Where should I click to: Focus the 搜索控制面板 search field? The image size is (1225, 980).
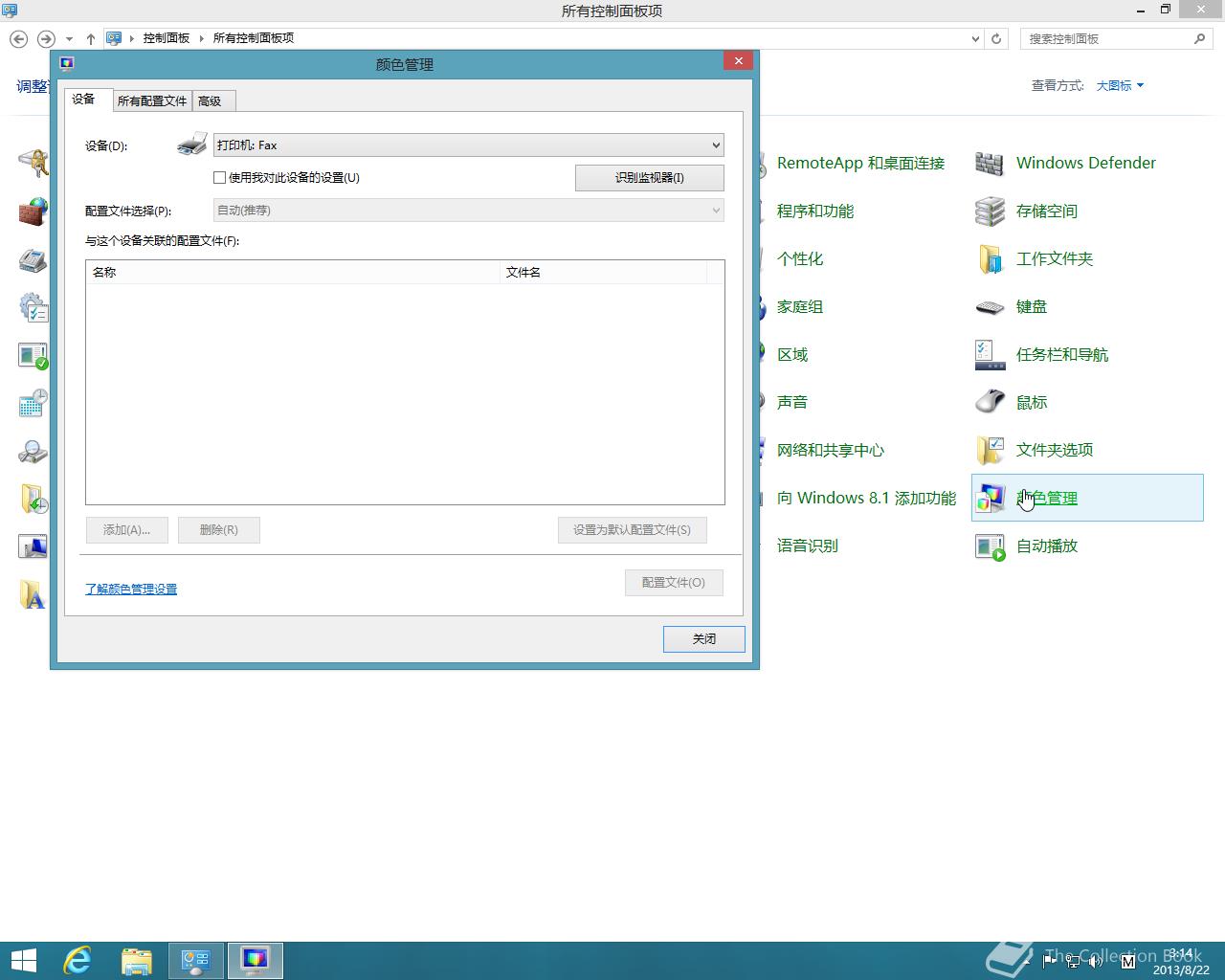[1106, 38]
